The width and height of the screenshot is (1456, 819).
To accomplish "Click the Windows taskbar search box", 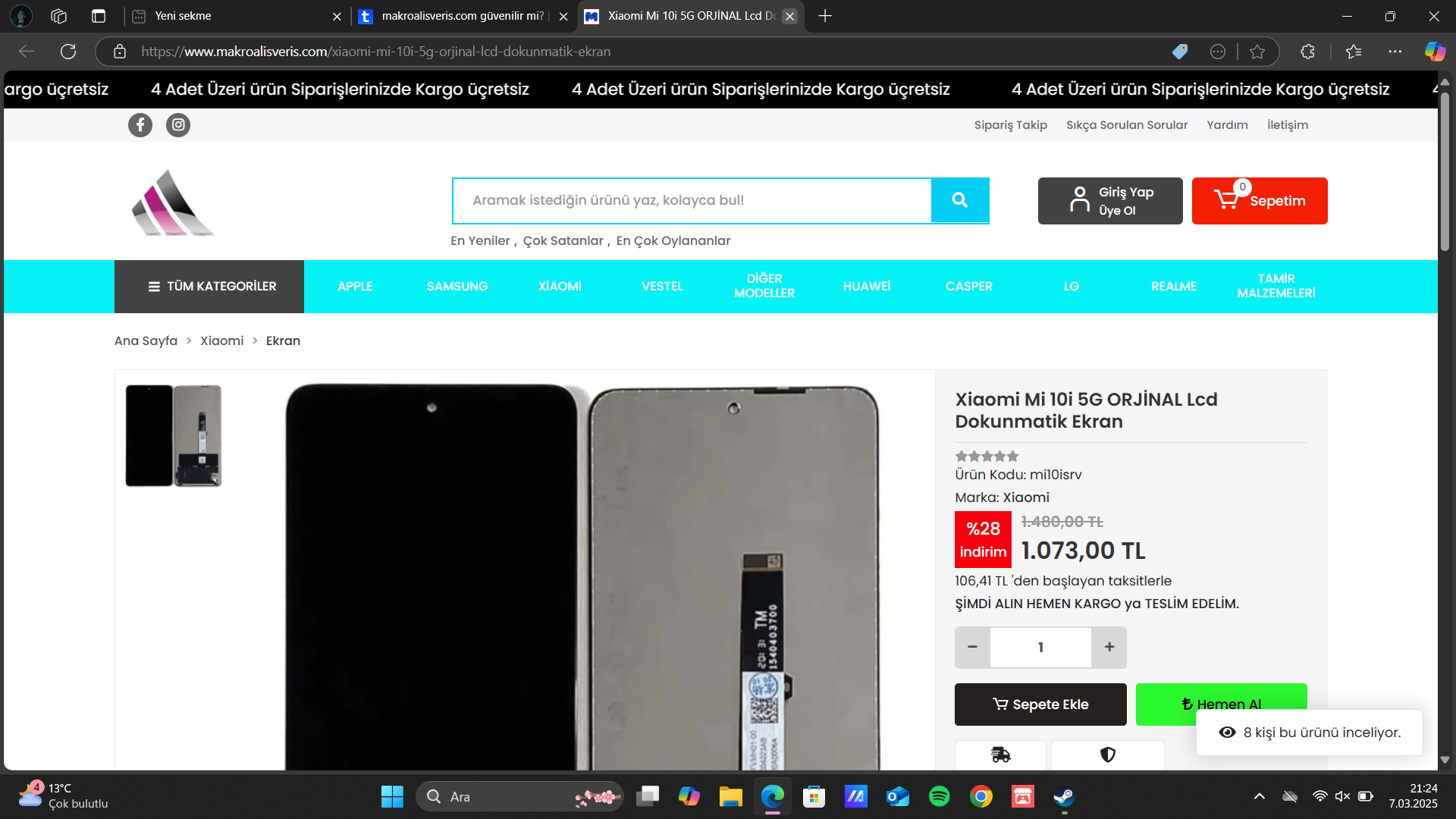I will 519,796.
